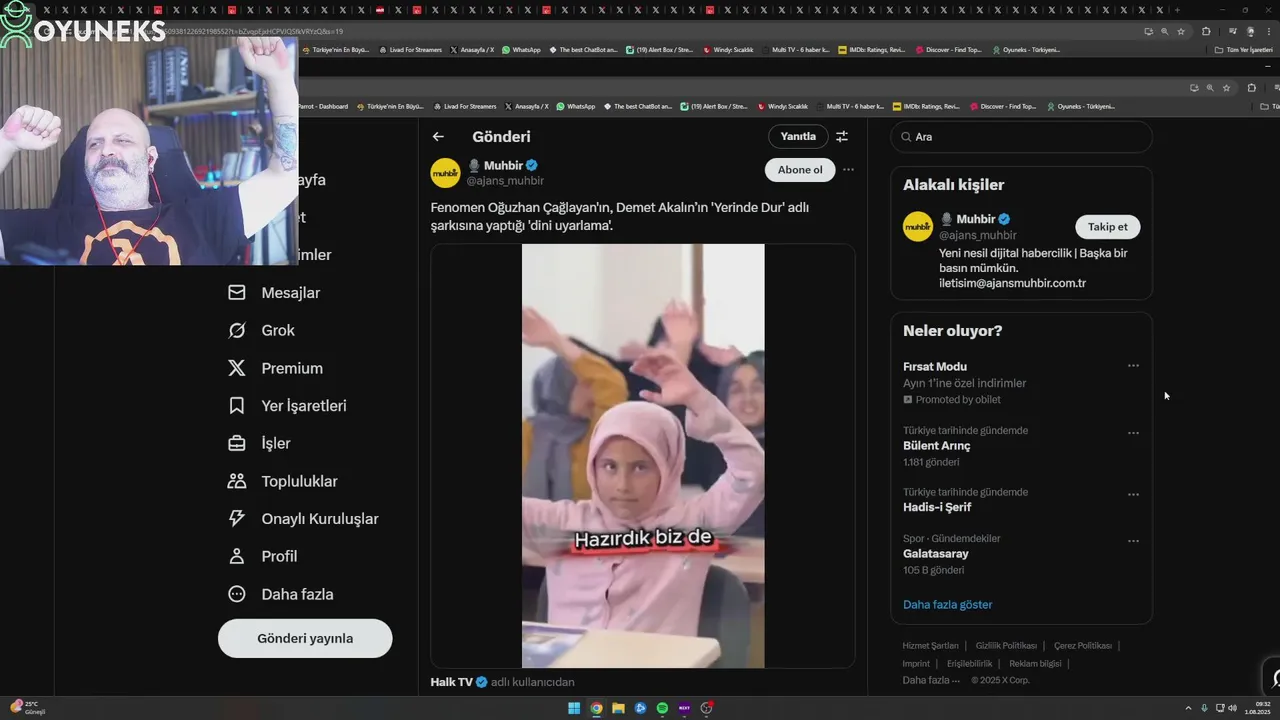Open Grok in the X sidebar
1280x720 pixels.
[x=262, y=330]
